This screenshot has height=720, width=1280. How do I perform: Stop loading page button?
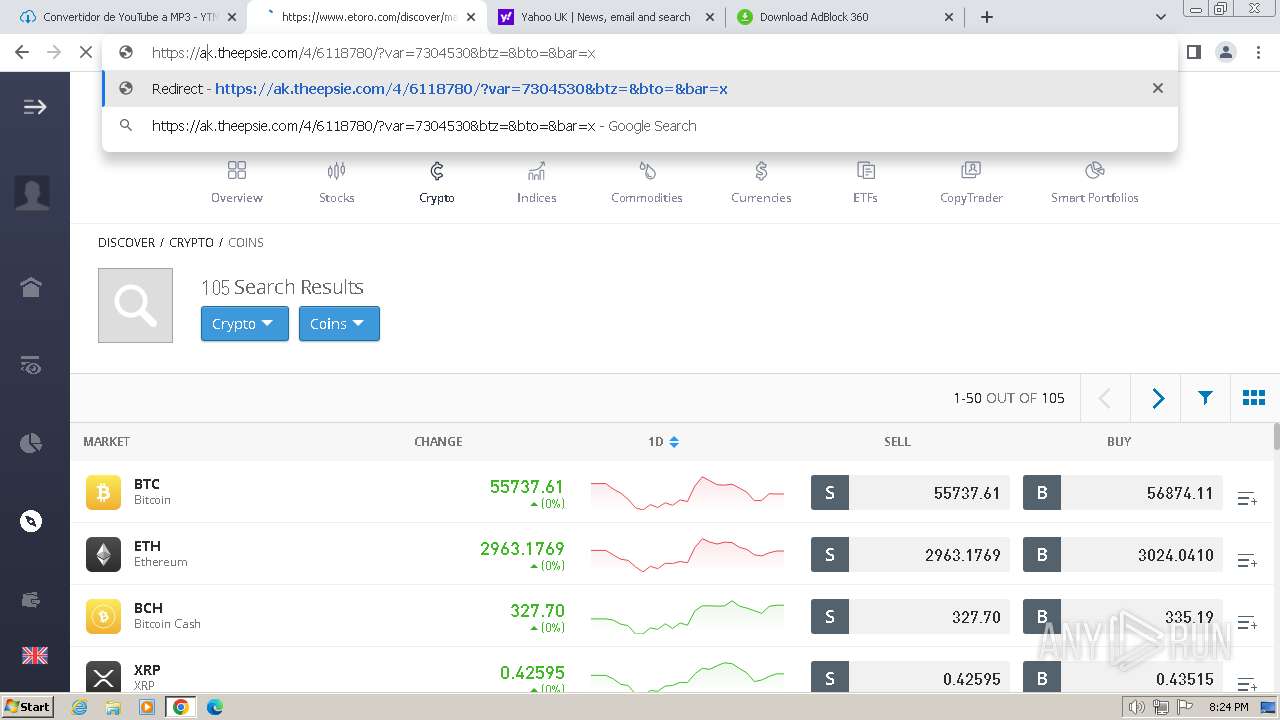86,52
